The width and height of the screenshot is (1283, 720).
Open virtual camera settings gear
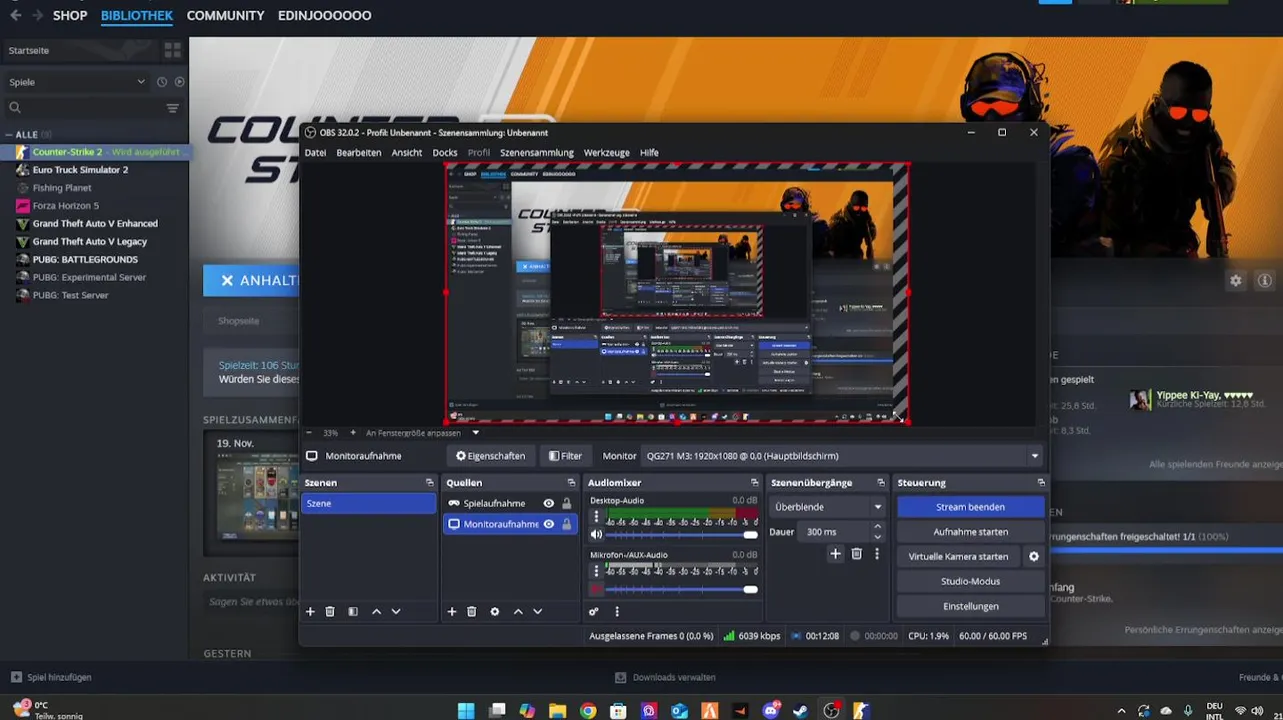[x=1034, y=556]
